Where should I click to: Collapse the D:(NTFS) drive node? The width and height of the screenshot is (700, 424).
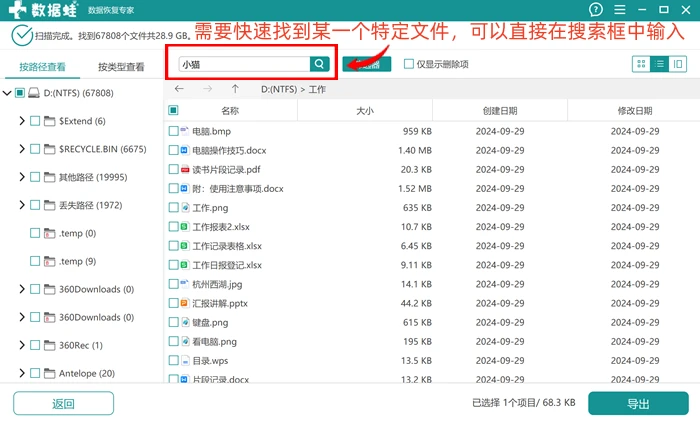click(x=7, y=93)
